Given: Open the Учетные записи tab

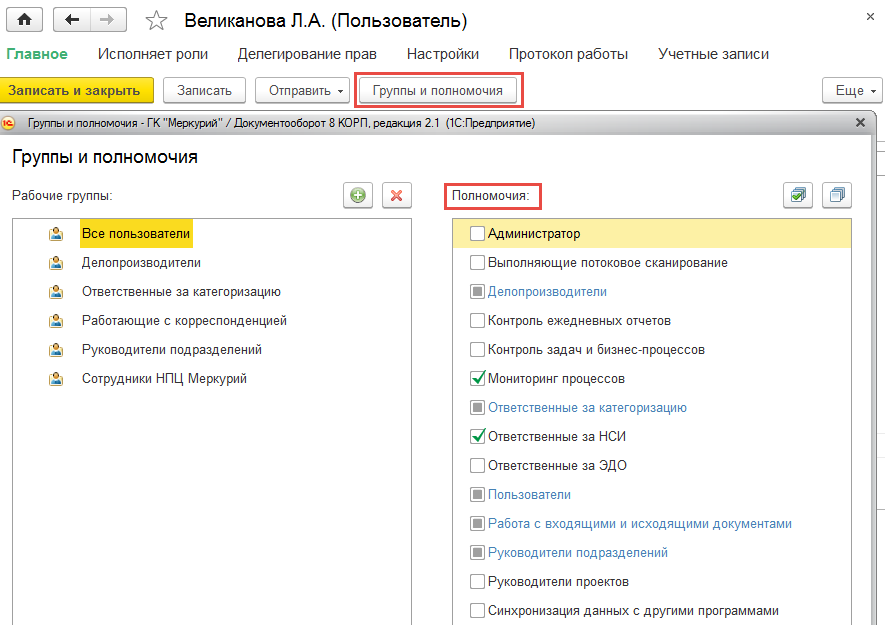Looking at the screenshot, I should [713, 54].
